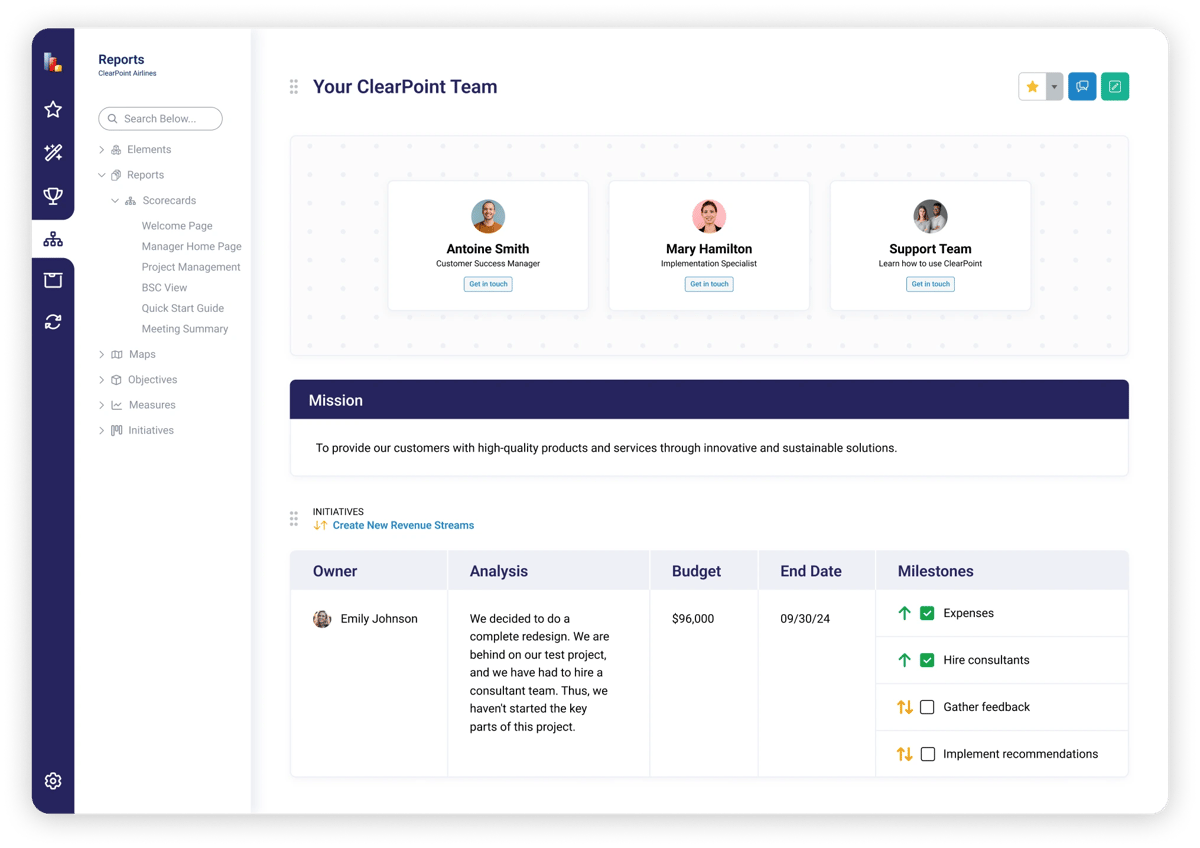The width and height of the screenshot is (1200, 848).
Task: Click the Maps icon in tree
Action: point(117,355)
